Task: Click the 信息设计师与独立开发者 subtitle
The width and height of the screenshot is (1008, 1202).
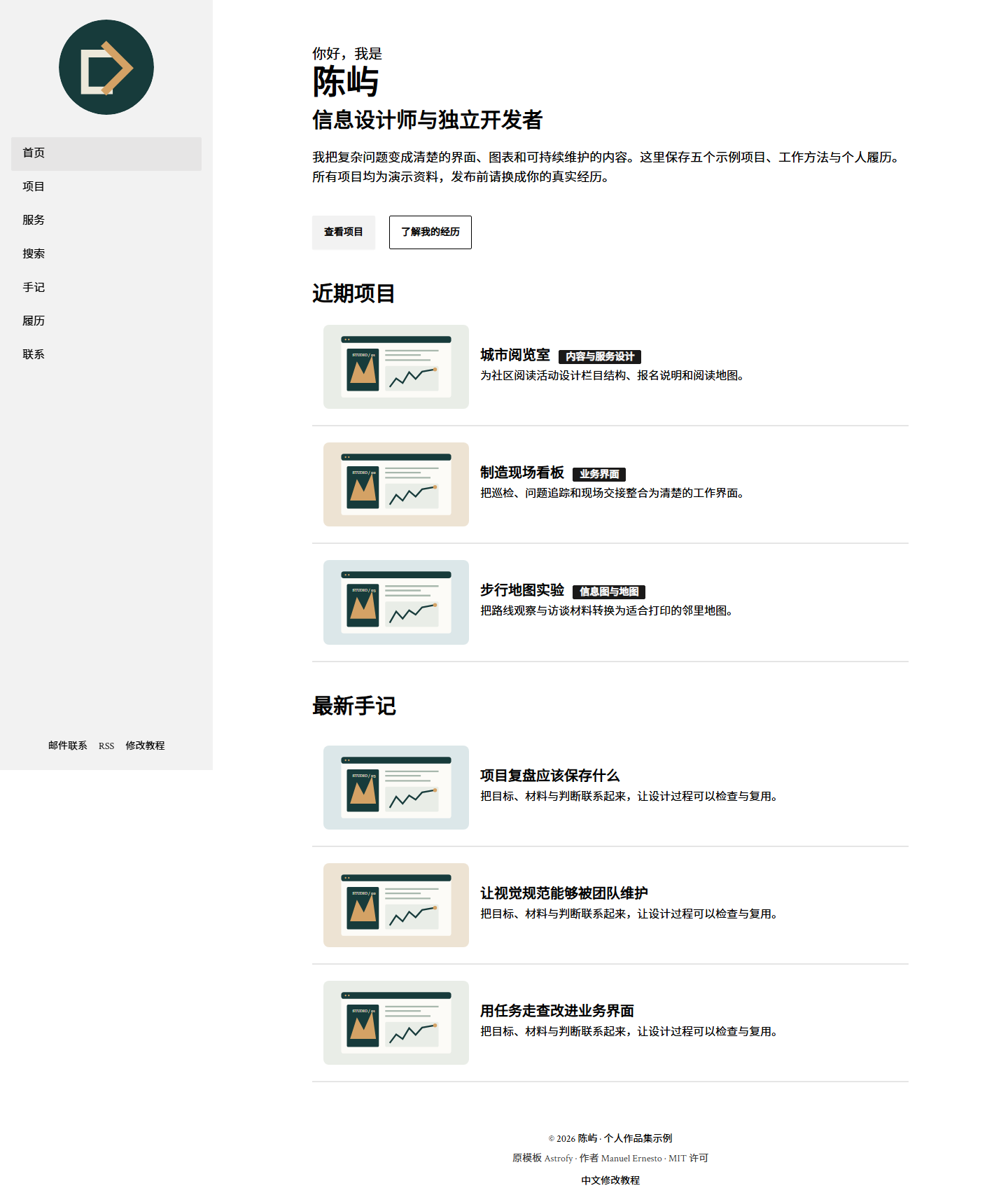Action: tap(428, 120)
